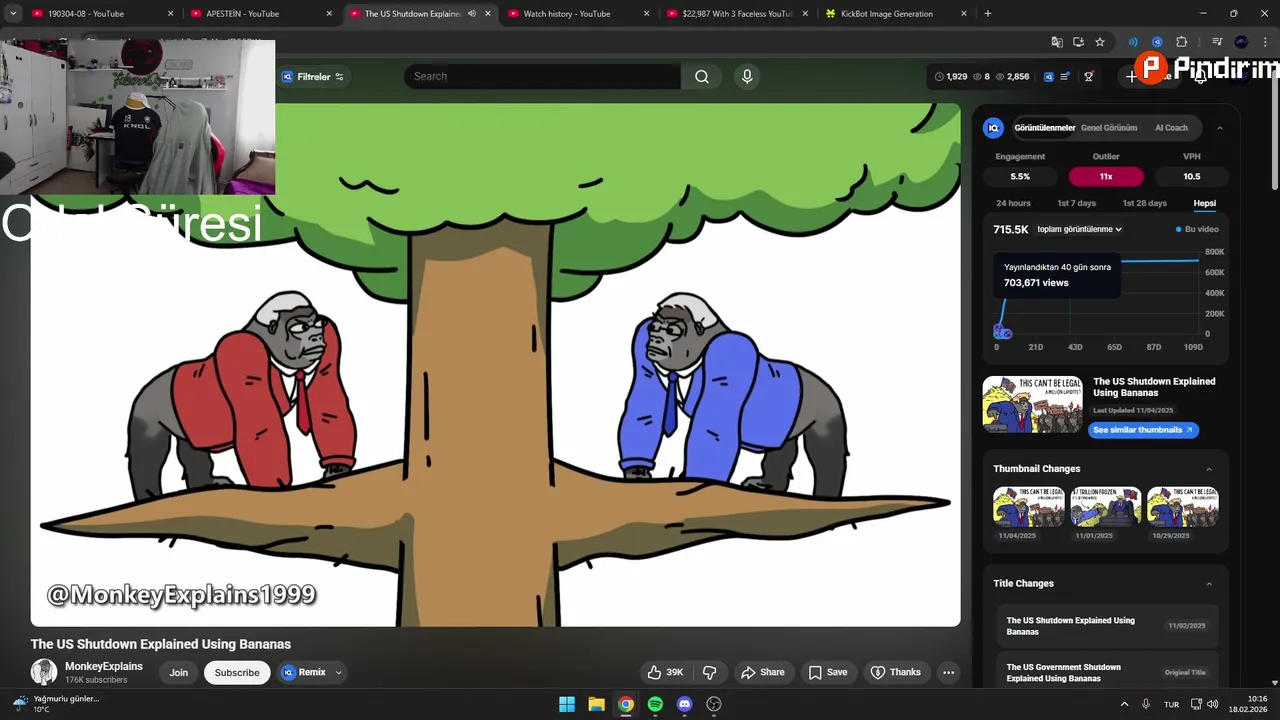1280x720 pixels.
Task: Open toplam görüntülenme dropdown
Action: pyautogui.click(x=1079, y=229)
